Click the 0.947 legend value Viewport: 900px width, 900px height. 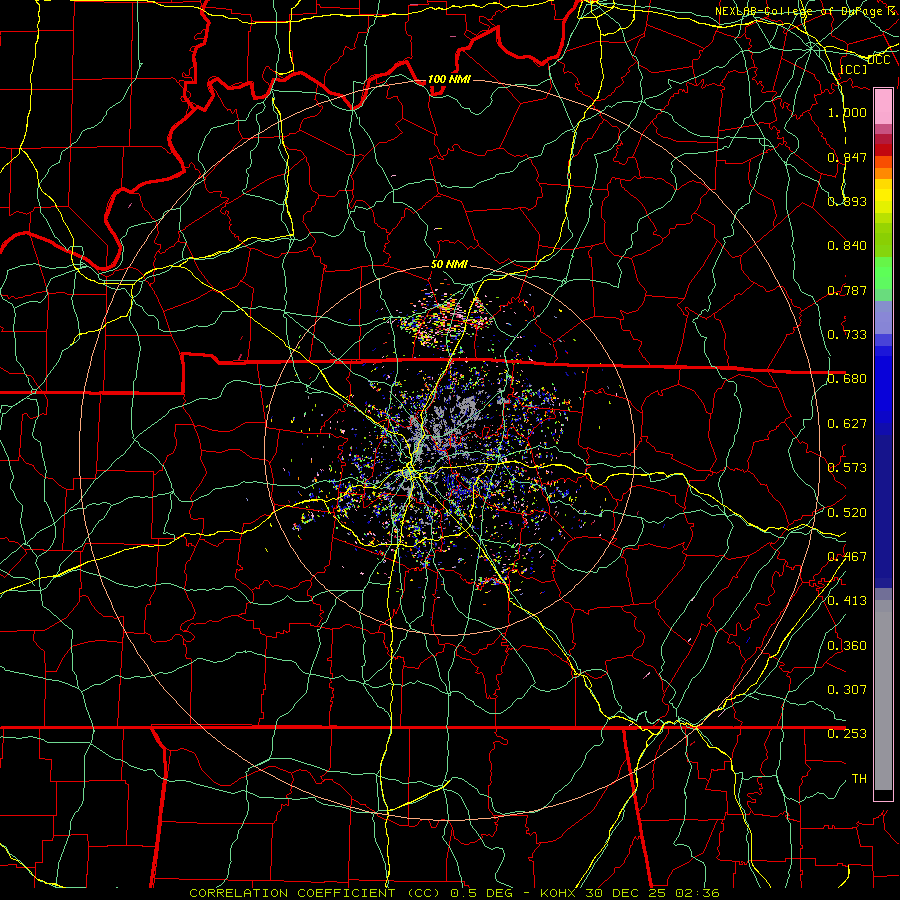[x=847, y=157]
